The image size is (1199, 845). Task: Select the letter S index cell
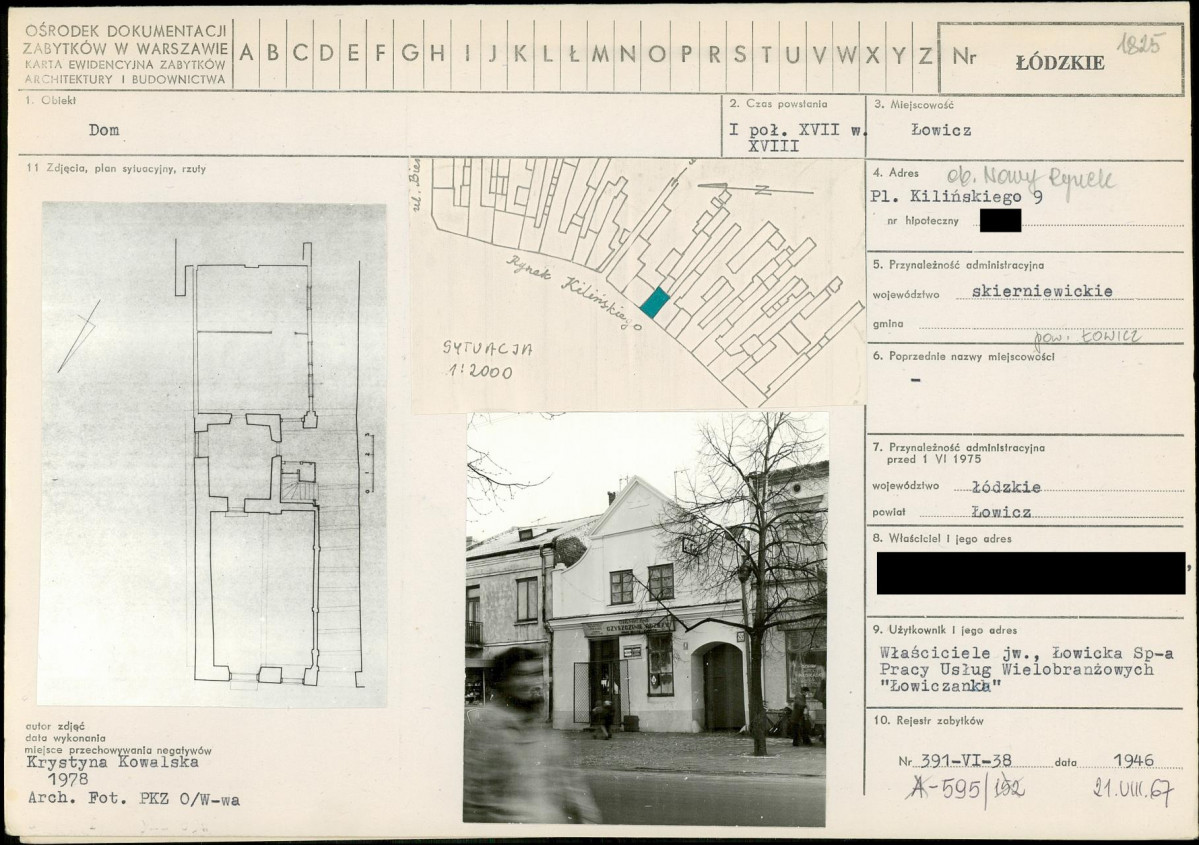pyautogui.click(x=739, y=54)
